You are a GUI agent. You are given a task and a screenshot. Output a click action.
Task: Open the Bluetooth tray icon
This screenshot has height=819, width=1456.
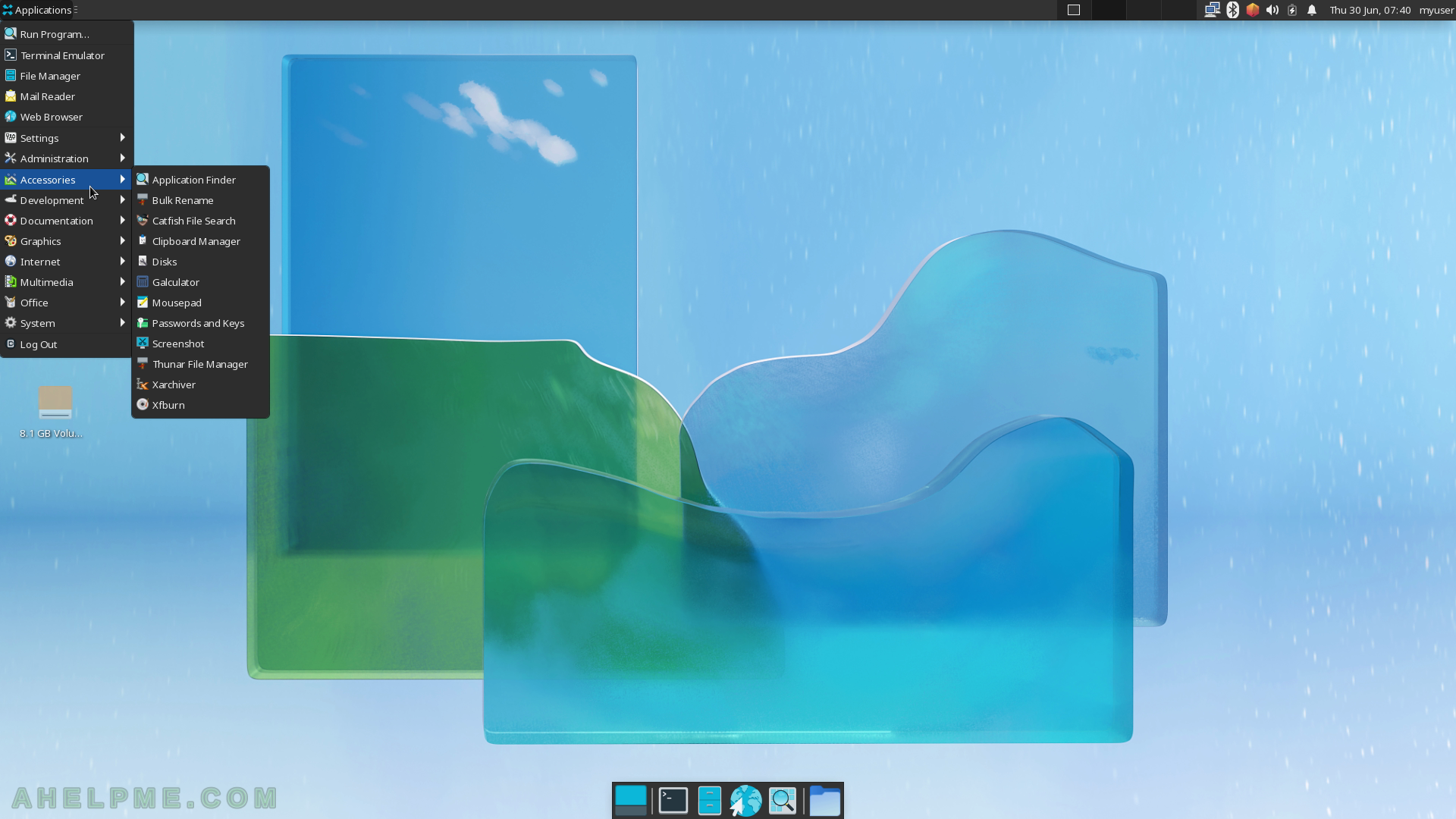click(1233, 10)
